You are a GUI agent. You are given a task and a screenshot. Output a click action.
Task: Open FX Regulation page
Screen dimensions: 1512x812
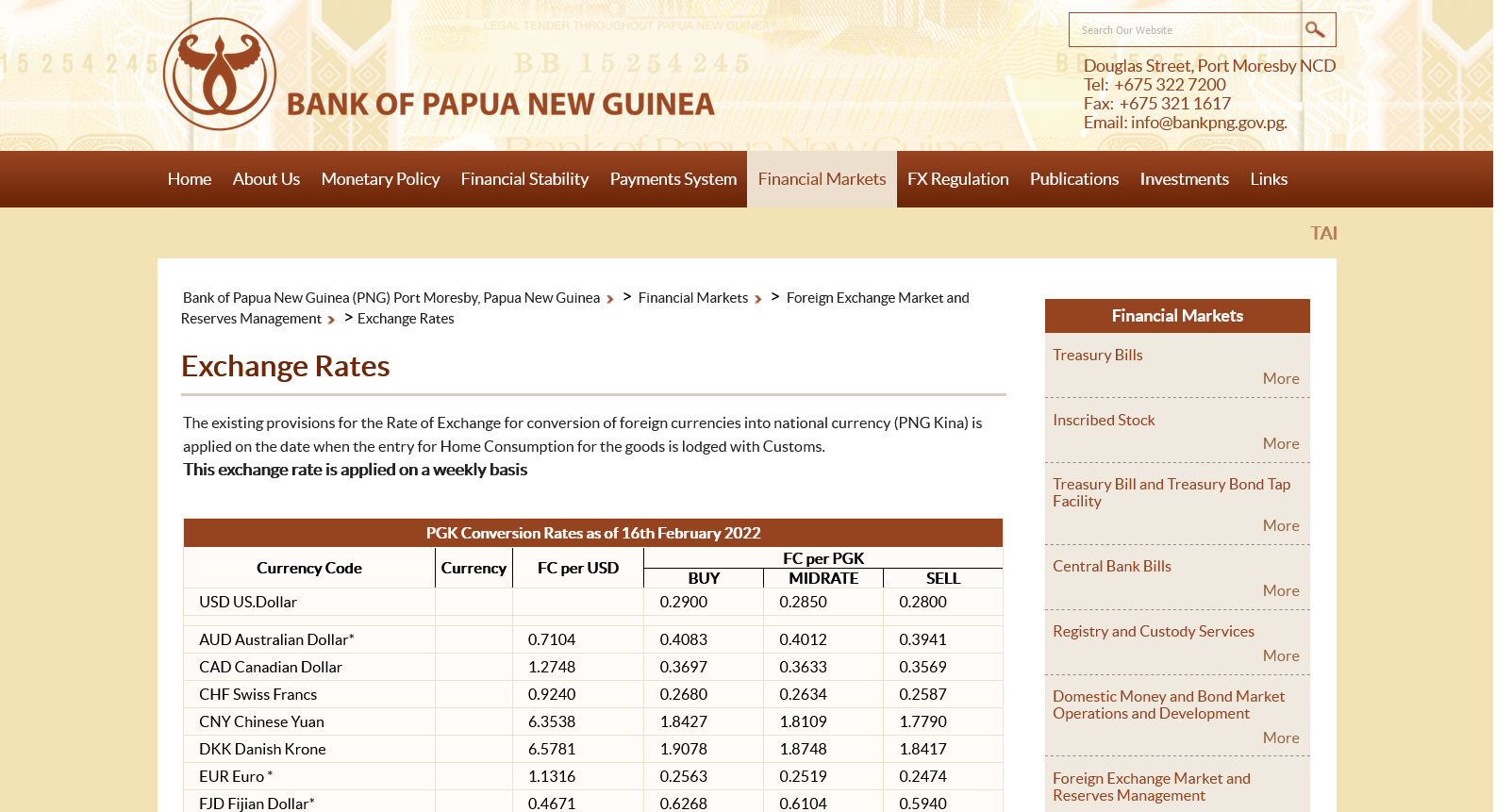click(x=957, y=179)
